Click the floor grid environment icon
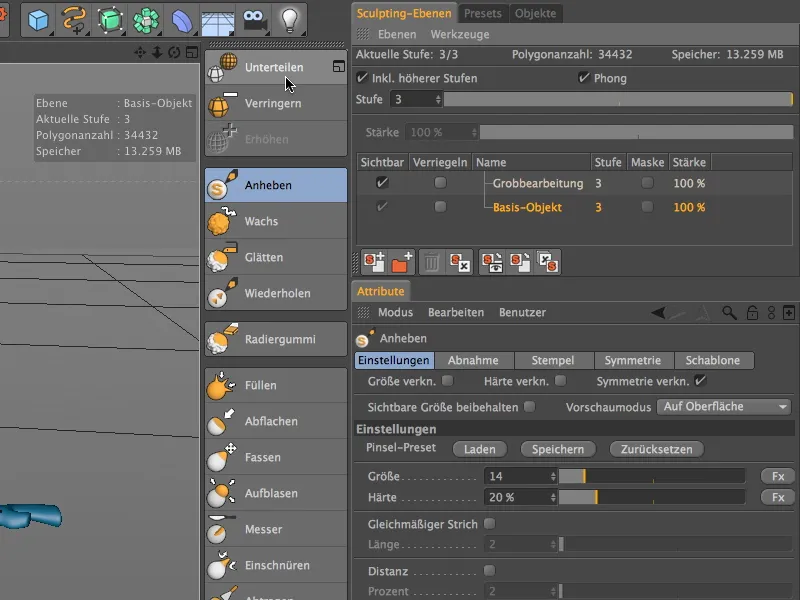800x600 pixels. 218,22
